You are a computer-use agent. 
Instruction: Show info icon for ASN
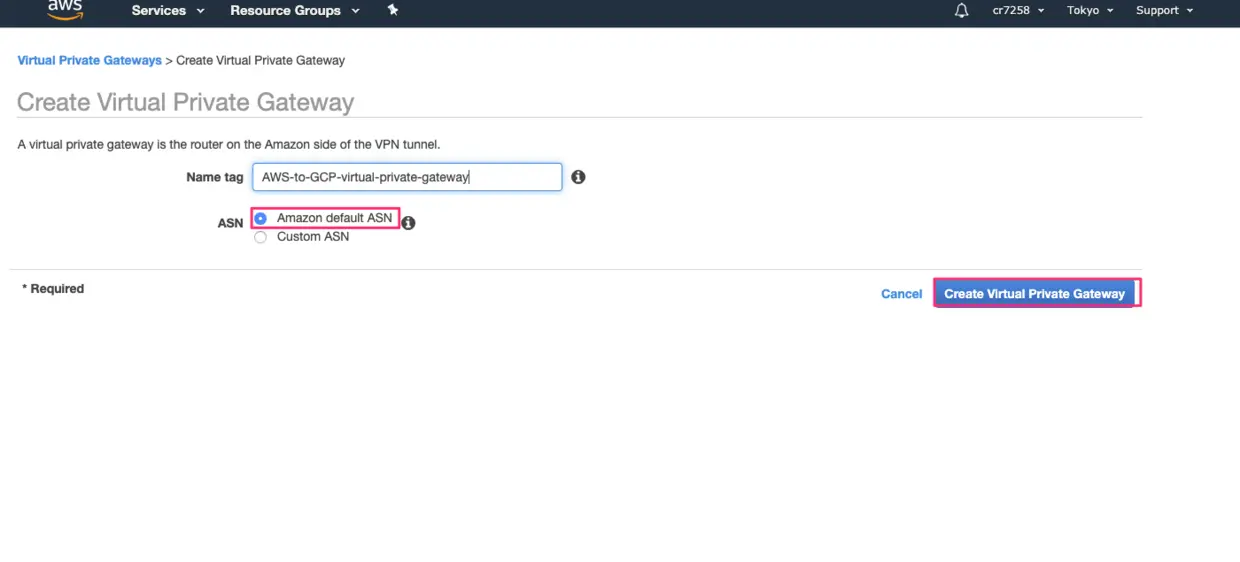[408, 223]
